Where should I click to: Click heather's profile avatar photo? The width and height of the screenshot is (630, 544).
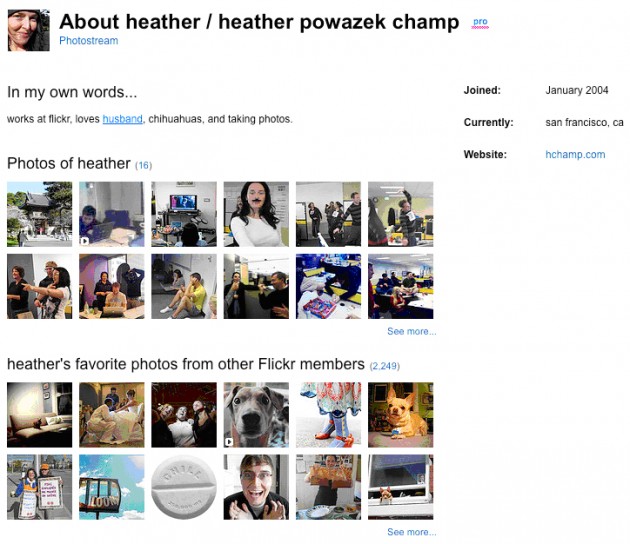click(x=29, y=31)
